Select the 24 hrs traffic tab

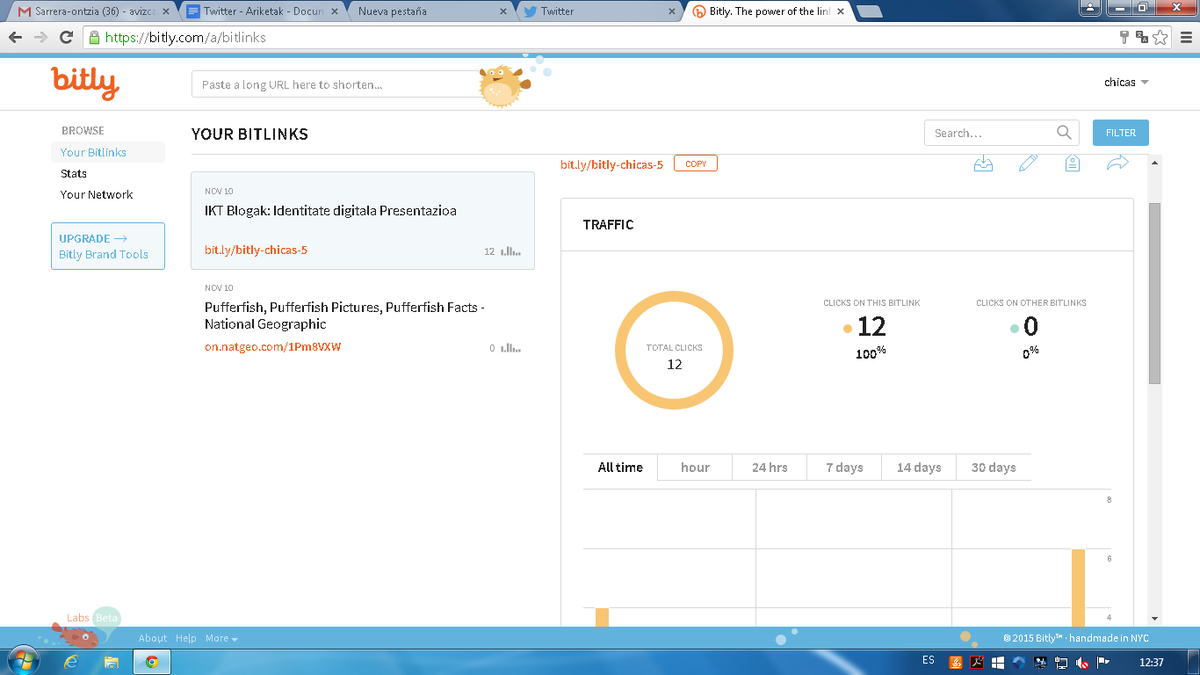pyautogui.click(x=770, y=467)
